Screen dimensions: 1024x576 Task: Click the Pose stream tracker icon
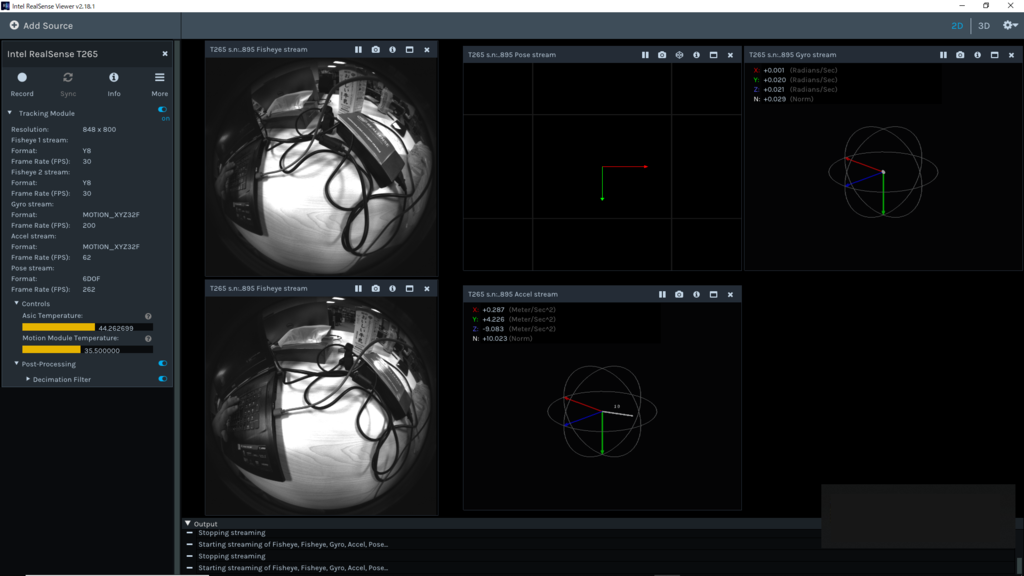(x=679, y=55)
